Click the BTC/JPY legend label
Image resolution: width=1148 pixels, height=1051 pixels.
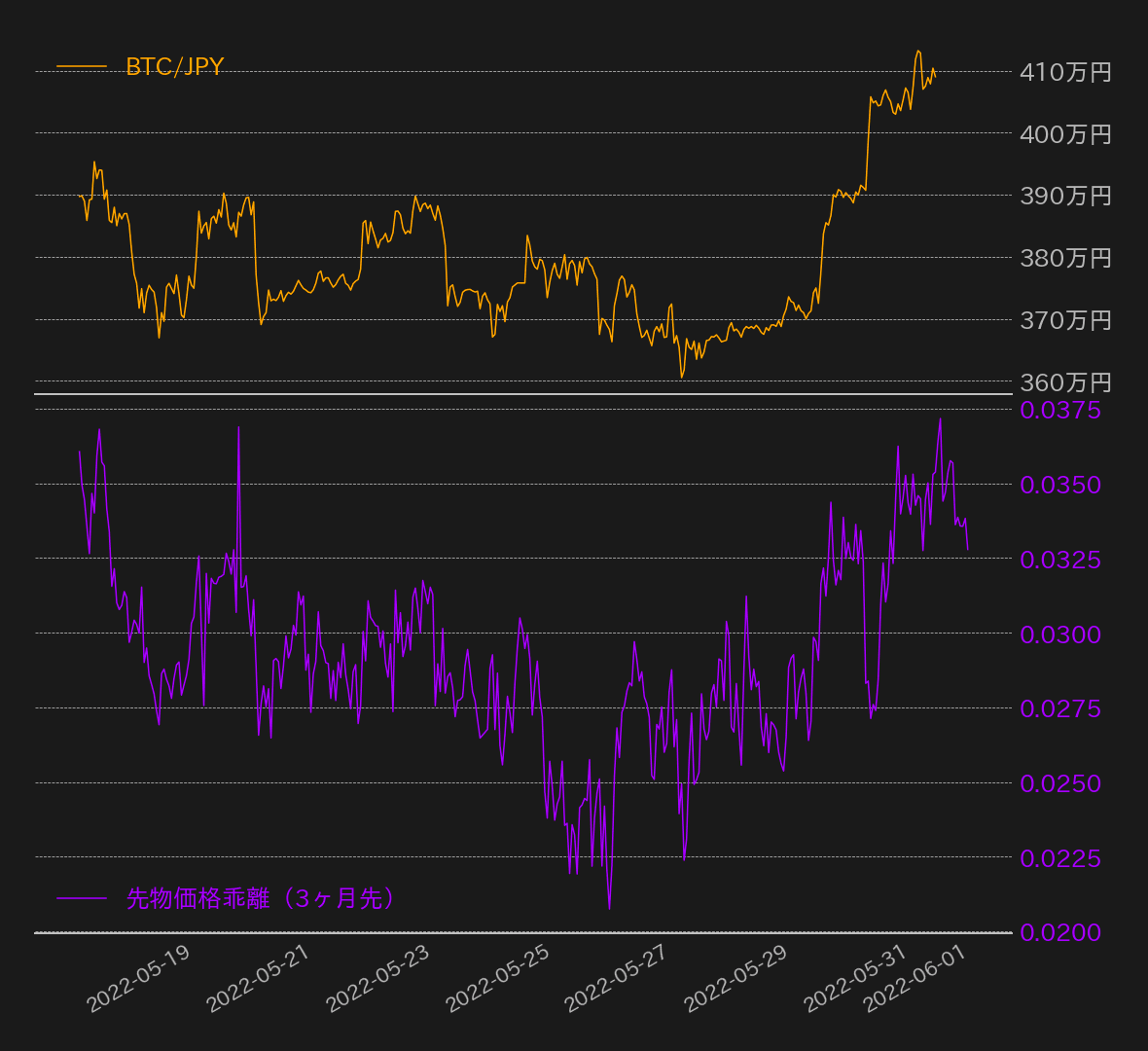(175, 66)
